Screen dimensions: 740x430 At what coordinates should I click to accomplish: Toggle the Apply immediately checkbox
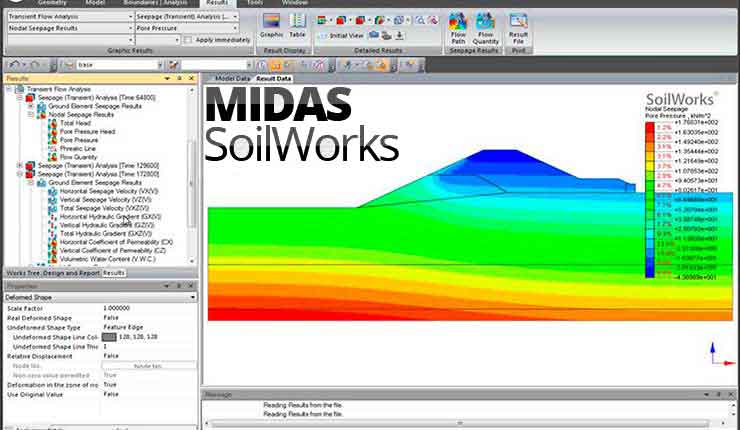tap(188, 40)
